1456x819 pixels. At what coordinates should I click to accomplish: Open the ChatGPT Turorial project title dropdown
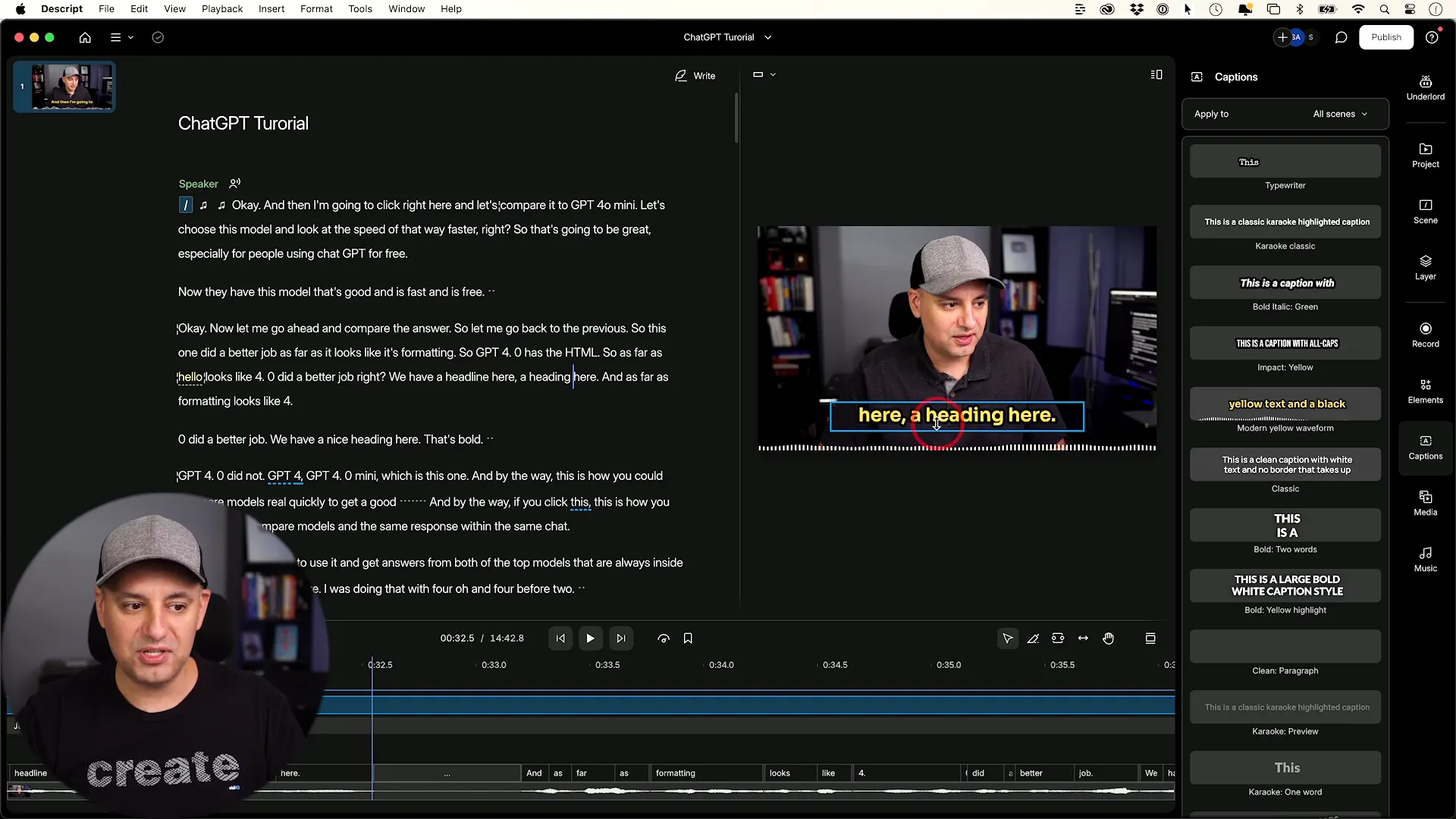pos(726,37)
